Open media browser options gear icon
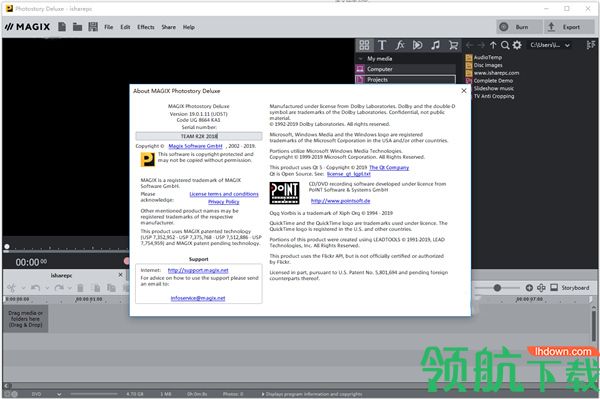The height and width of the screenshot is (399, 600). (517, 45)
